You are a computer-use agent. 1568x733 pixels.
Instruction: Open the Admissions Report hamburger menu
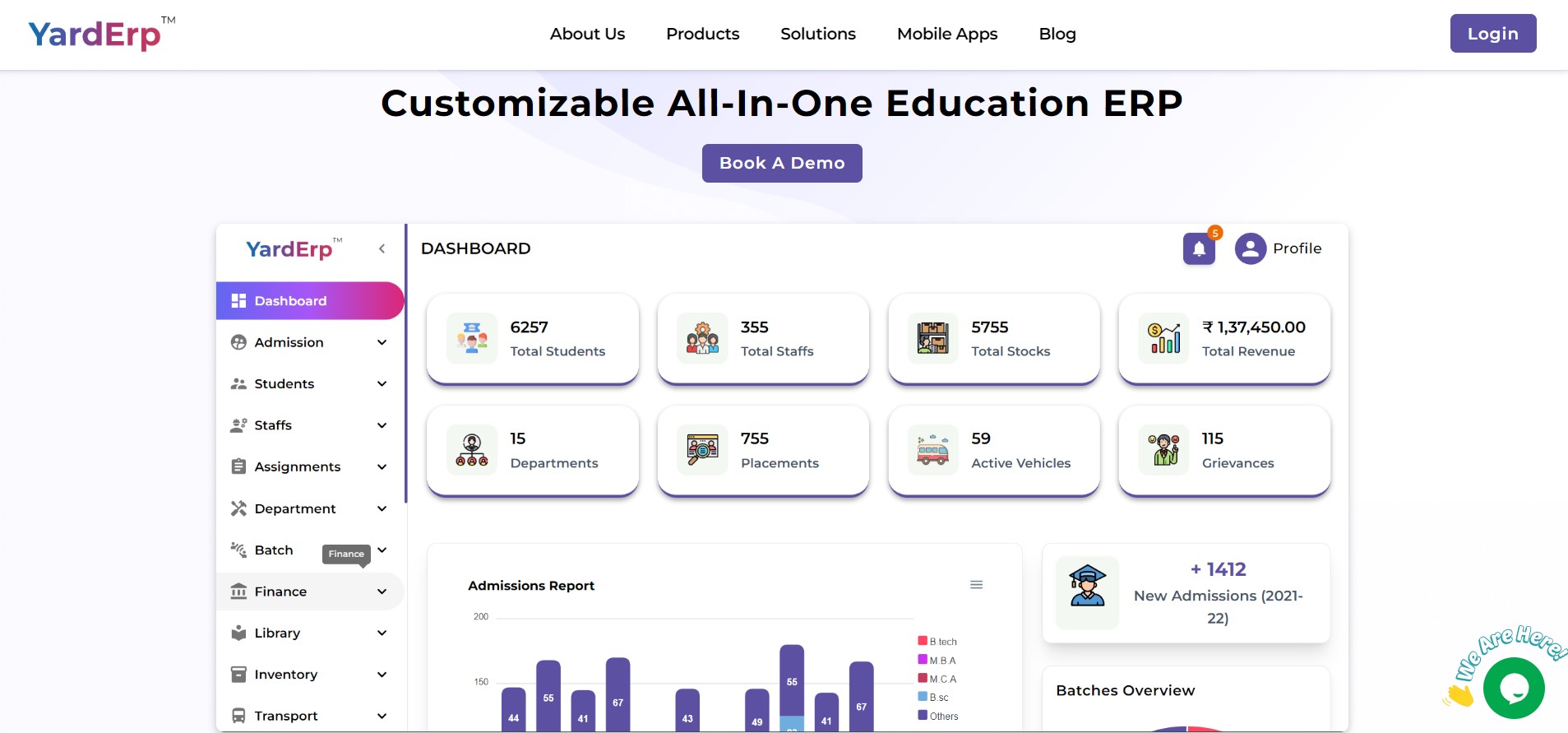(x=977, y=585)
